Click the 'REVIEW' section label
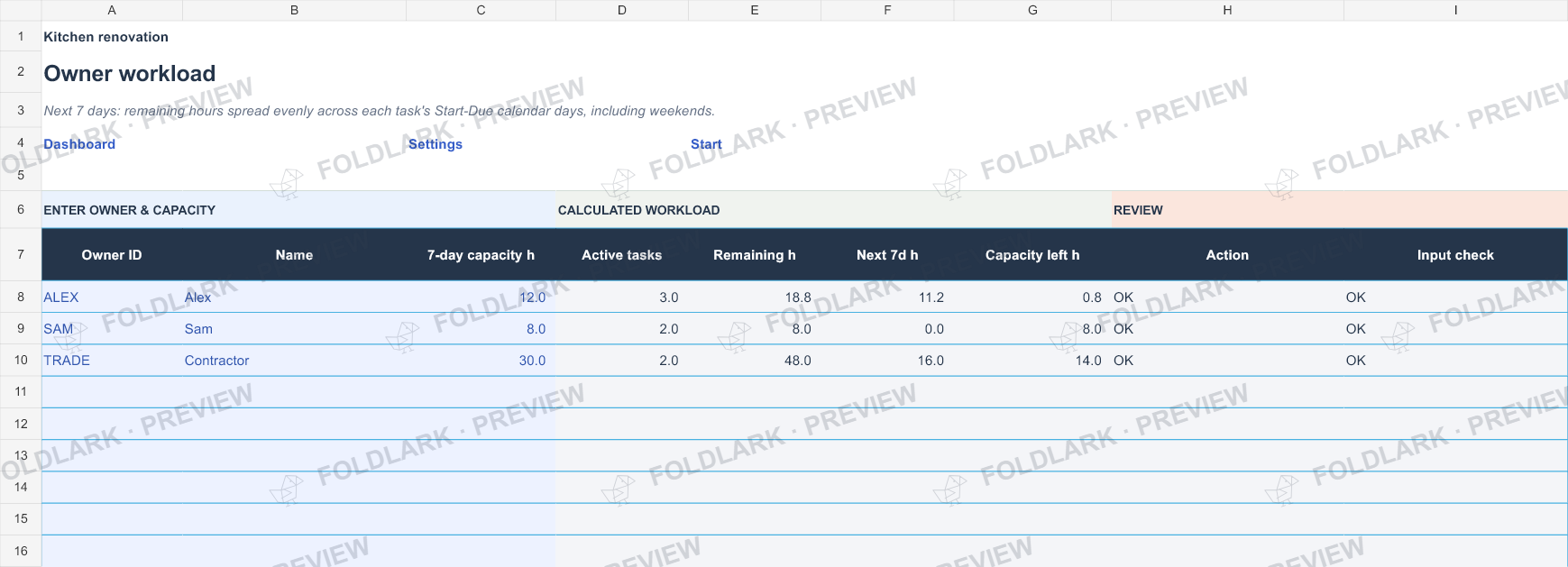Screen dimensions: 1568x567 (1138, 210)
